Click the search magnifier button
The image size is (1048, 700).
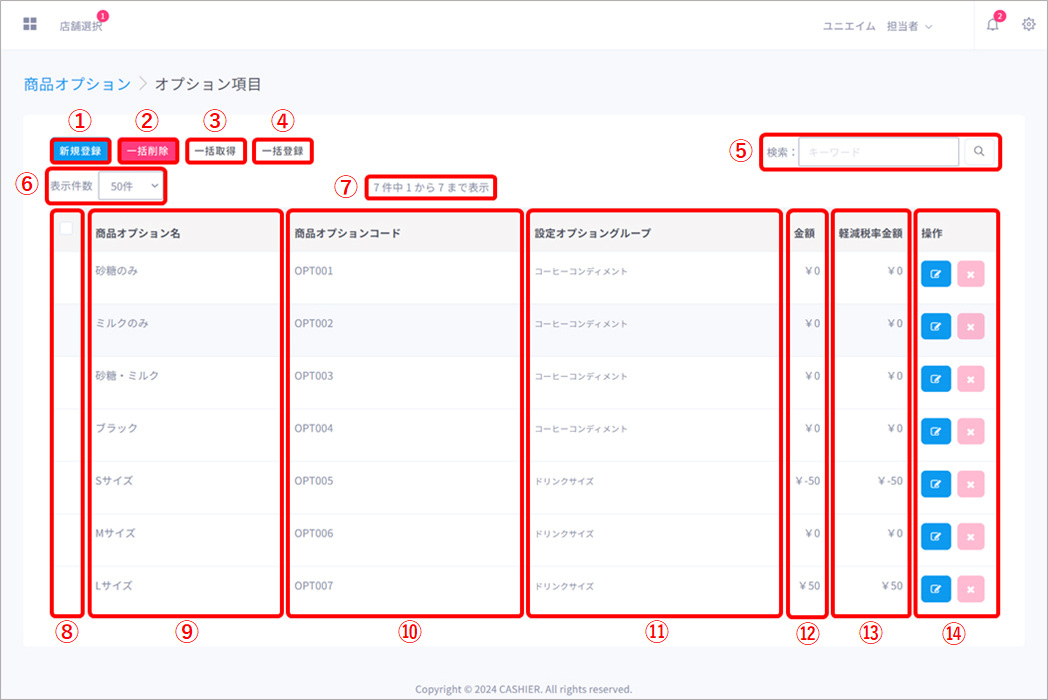pos(979,152)
